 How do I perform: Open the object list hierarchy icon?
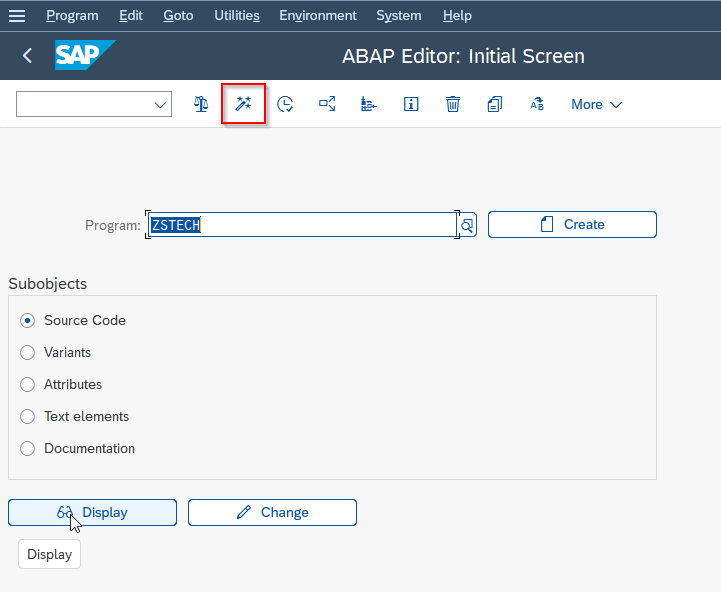(x=369, y=104)
